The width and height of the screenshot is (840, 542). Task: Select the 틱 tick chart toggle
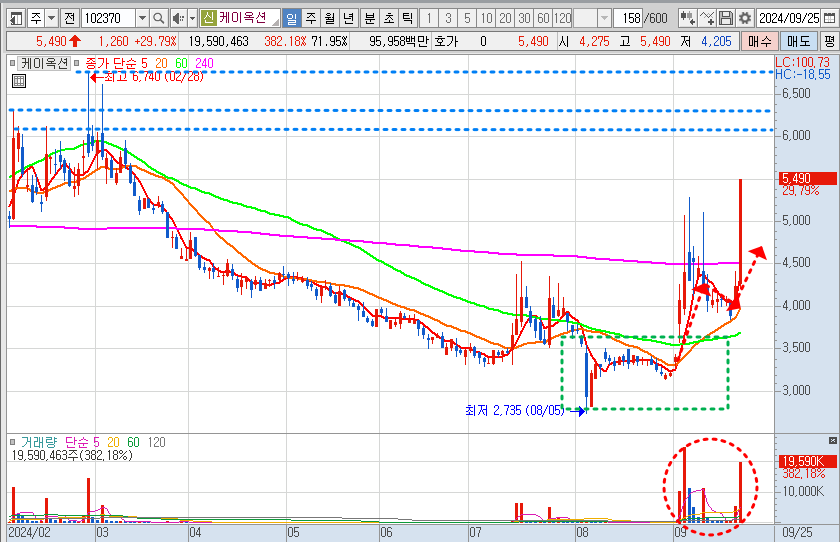point(408,19)
